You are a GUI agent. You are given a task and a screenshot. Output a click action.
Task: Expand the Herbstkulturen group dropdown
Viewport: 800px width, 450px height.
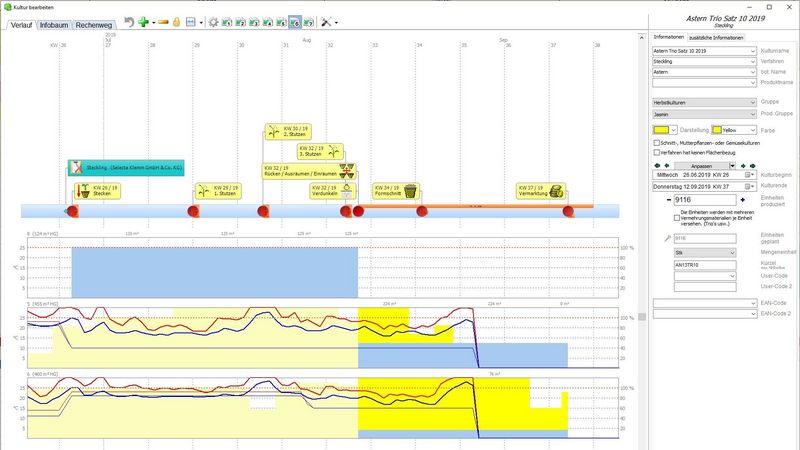click(703, 102)
